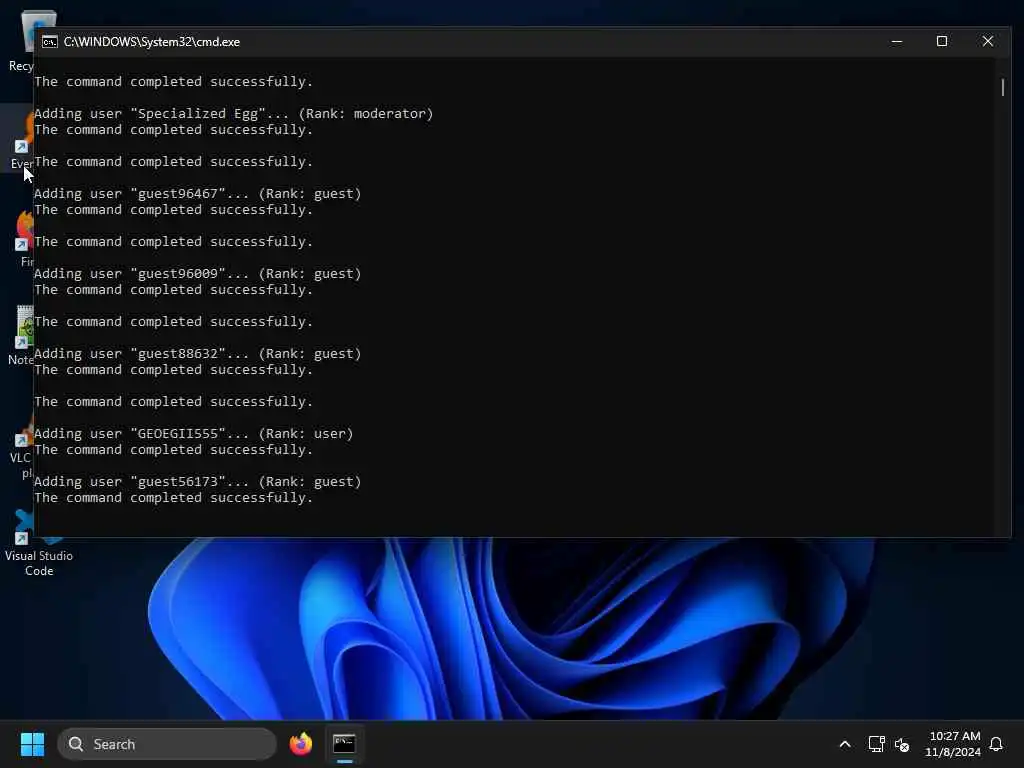Click the muted volume tray icon
Image resolution: width=1024 pixels, height=768 pixels.
point(902,744)
